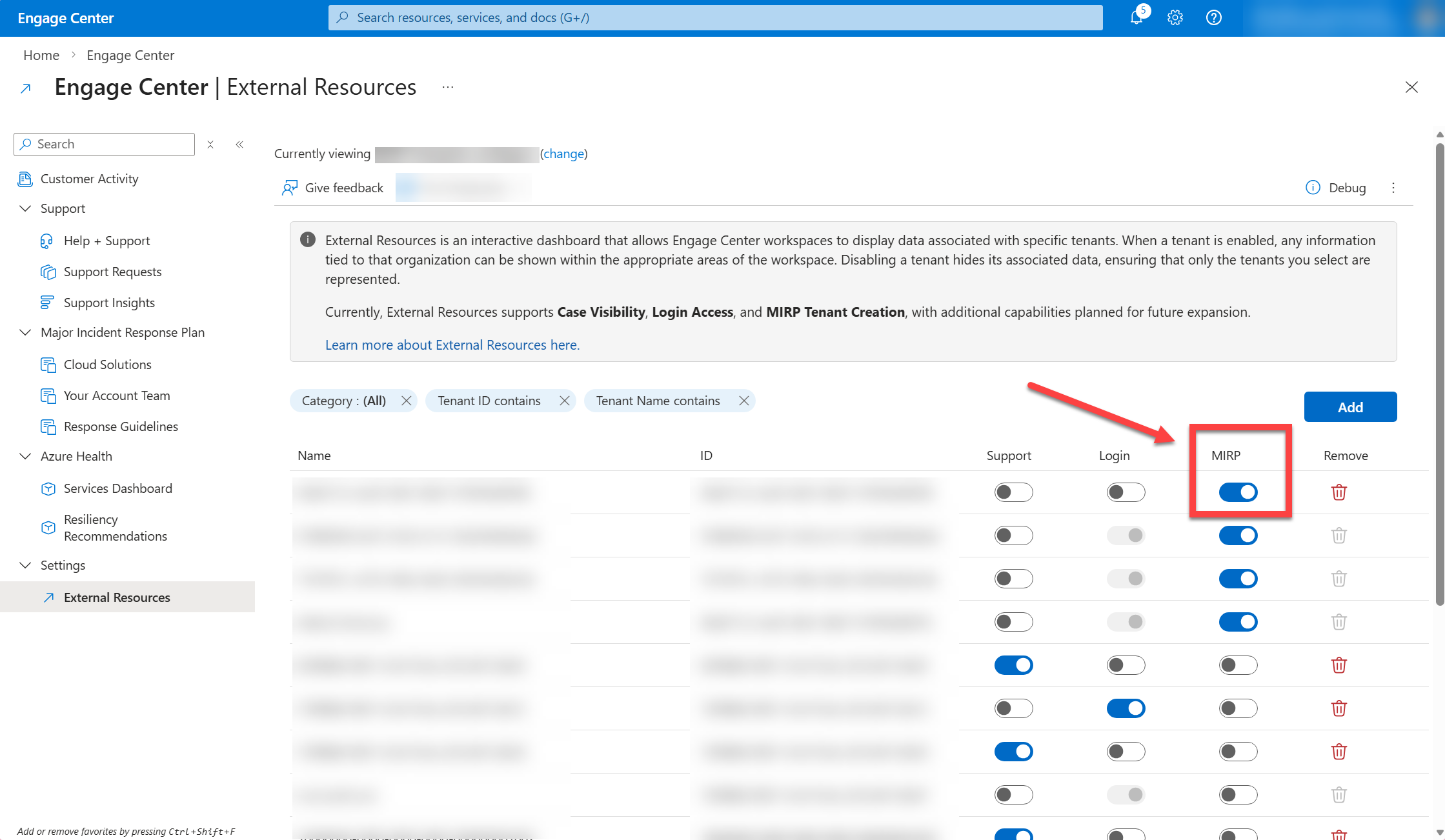Click the Debug button
The width and height of the screenshot is (1445, 840).
(x=1335, y=188)
